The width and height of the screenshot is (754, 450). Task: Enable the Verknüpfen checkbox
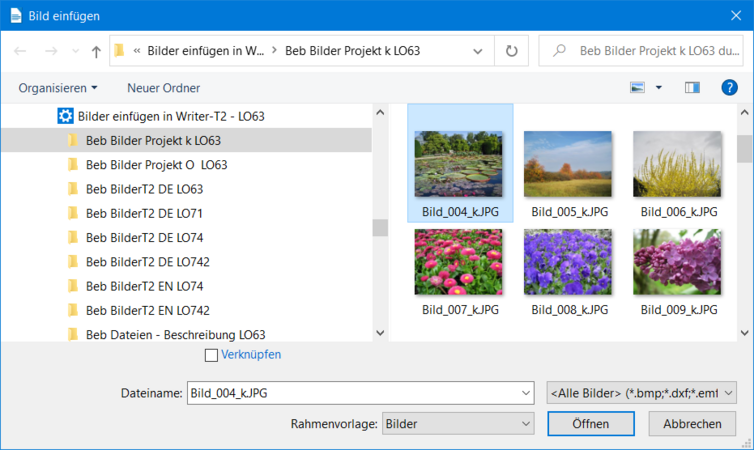pyautogui.click(x=211, y=355)
